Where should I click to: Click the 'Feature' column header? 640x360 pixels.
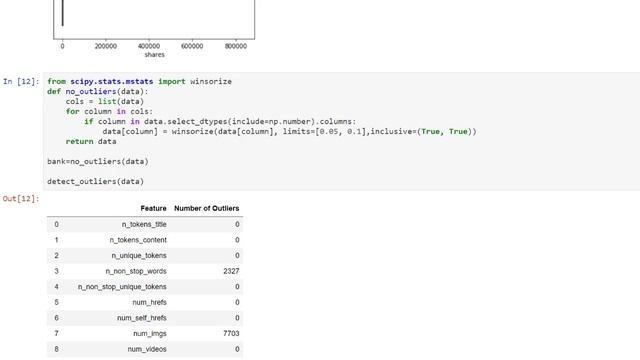153,208
